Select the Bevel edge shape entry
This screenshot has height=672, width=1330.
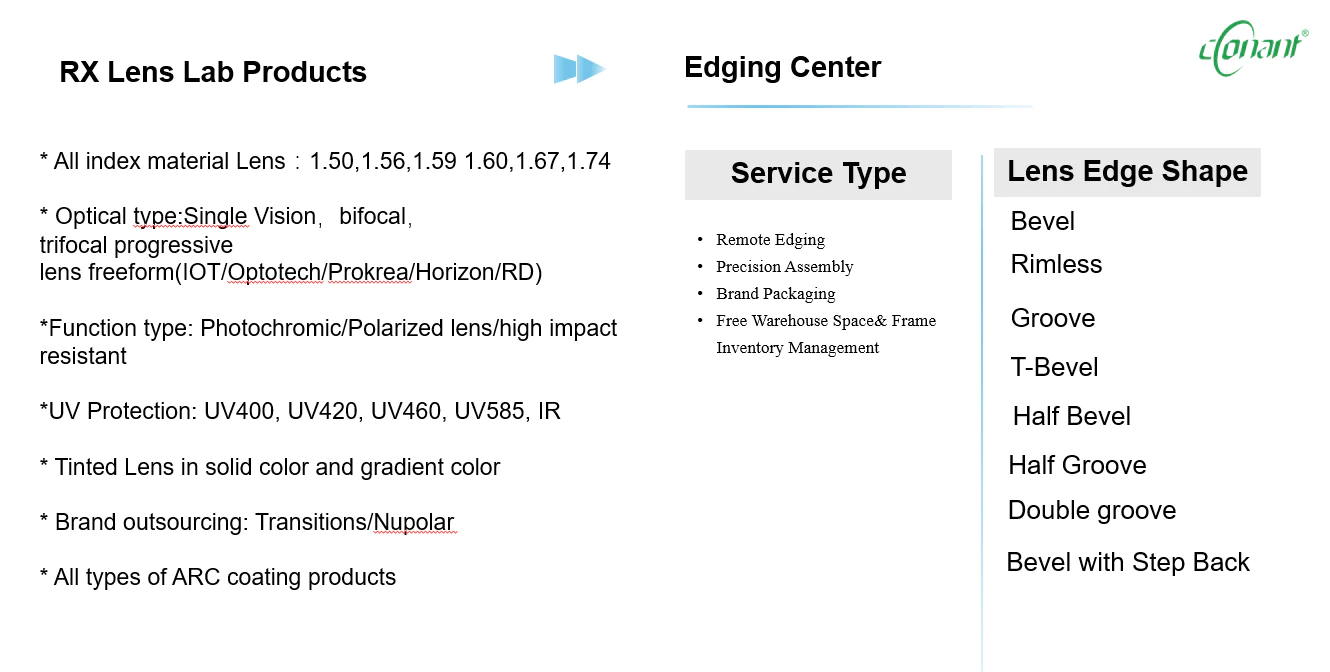click(x=1043, y=221)
